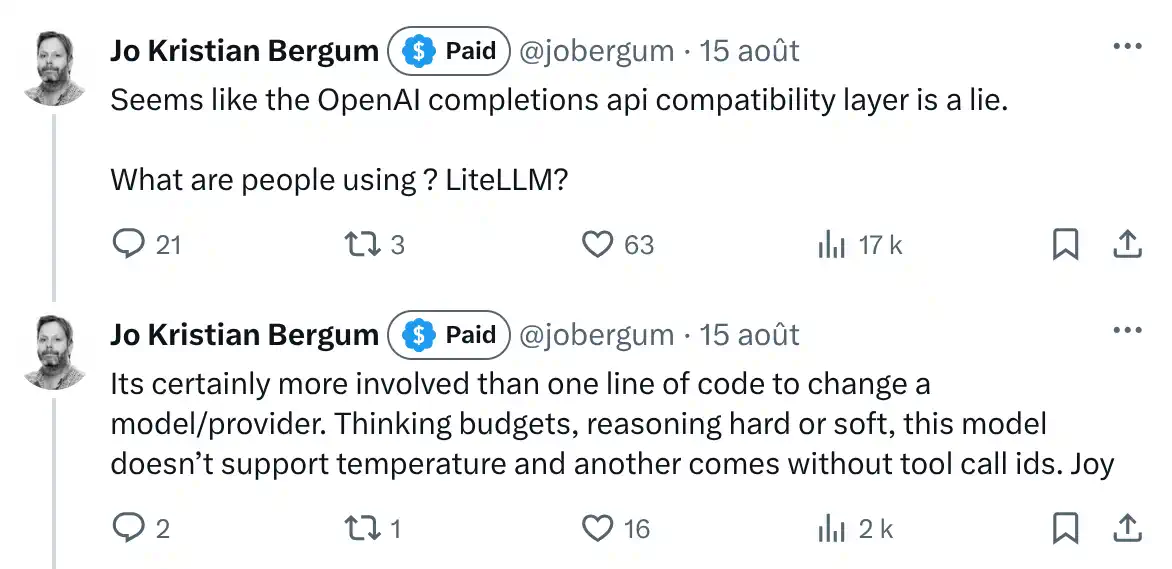Click @jobergum handle on second tweet
This screenshot has height=569, width=1172.
click(596, 335)
